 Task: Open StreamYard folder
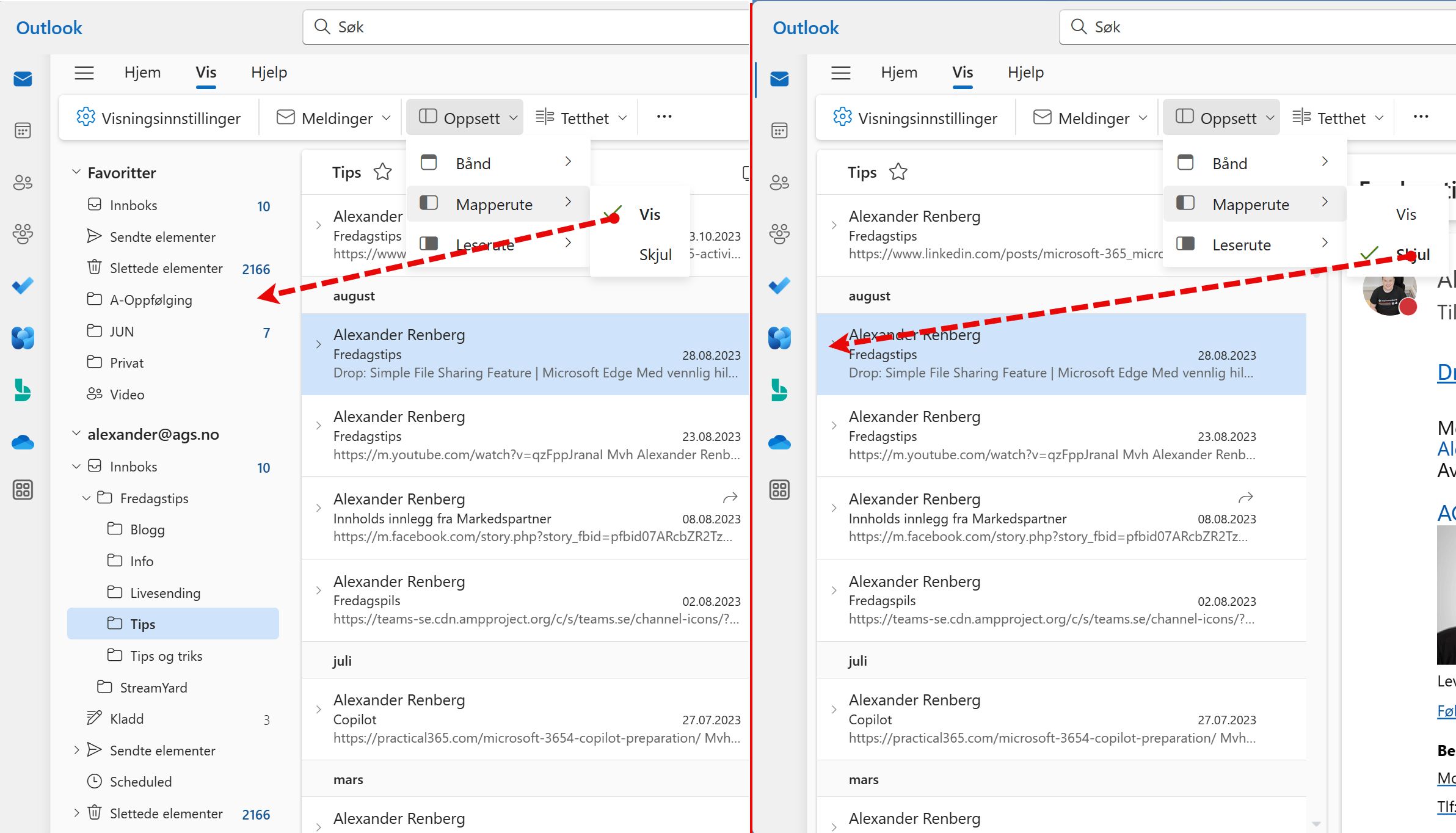173,687
